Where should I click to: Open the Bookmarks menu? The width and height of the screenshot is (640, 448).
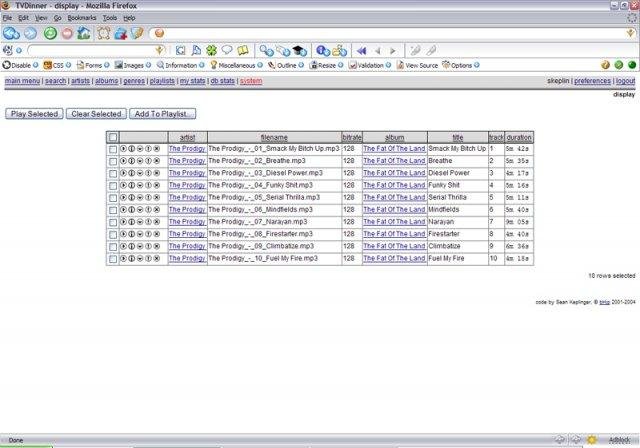(82, 18)
